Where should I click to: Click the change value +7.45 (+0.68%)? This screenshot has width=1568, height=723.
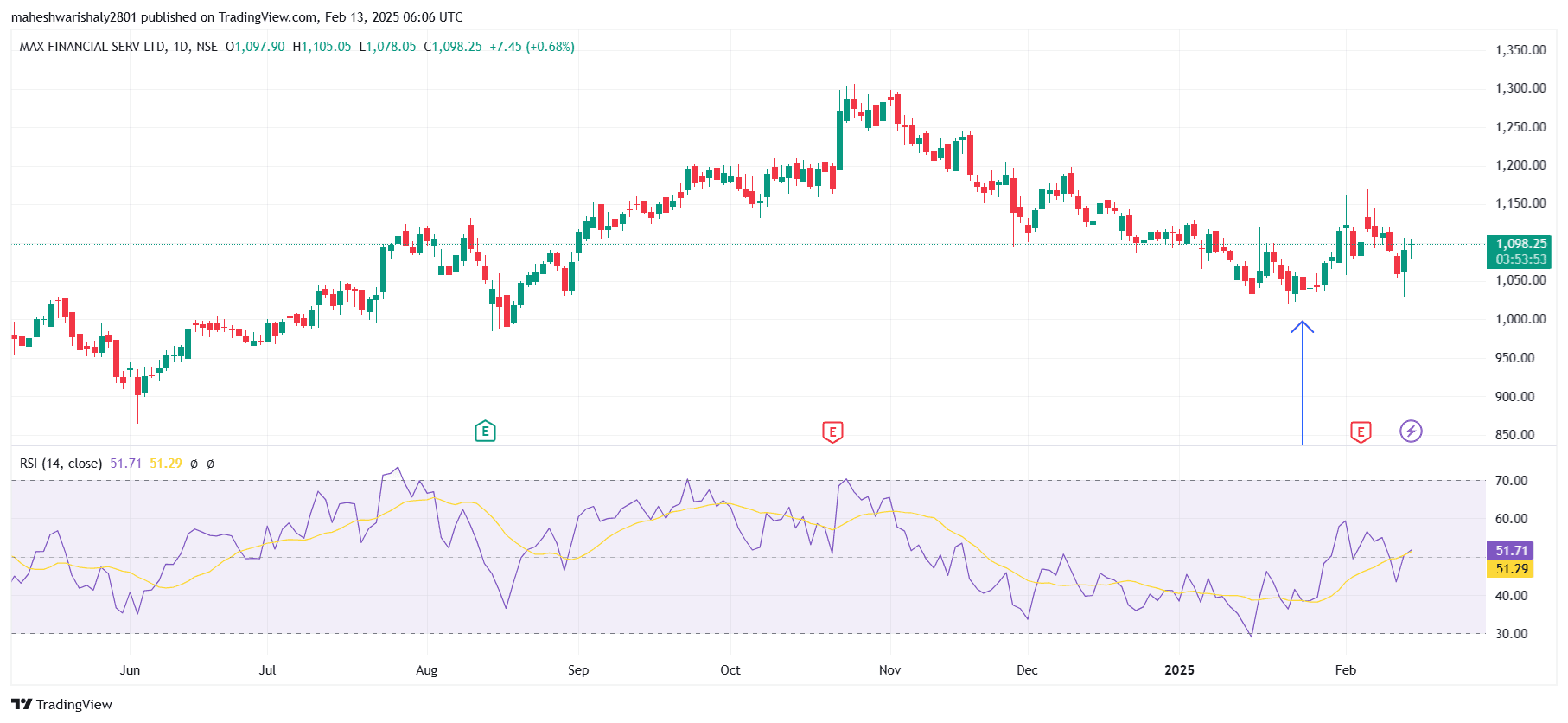(x=532, y=47)
